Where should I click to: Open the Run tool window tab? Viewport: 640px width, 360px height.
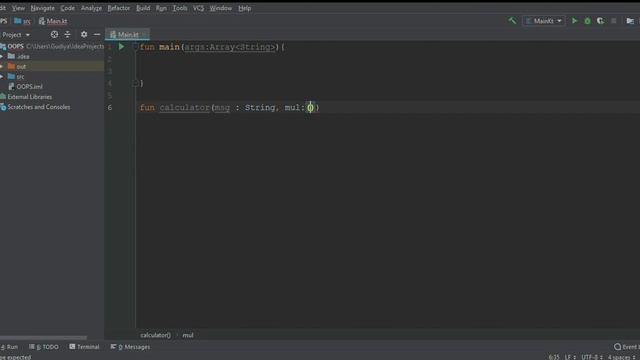[x=9, y=347]
